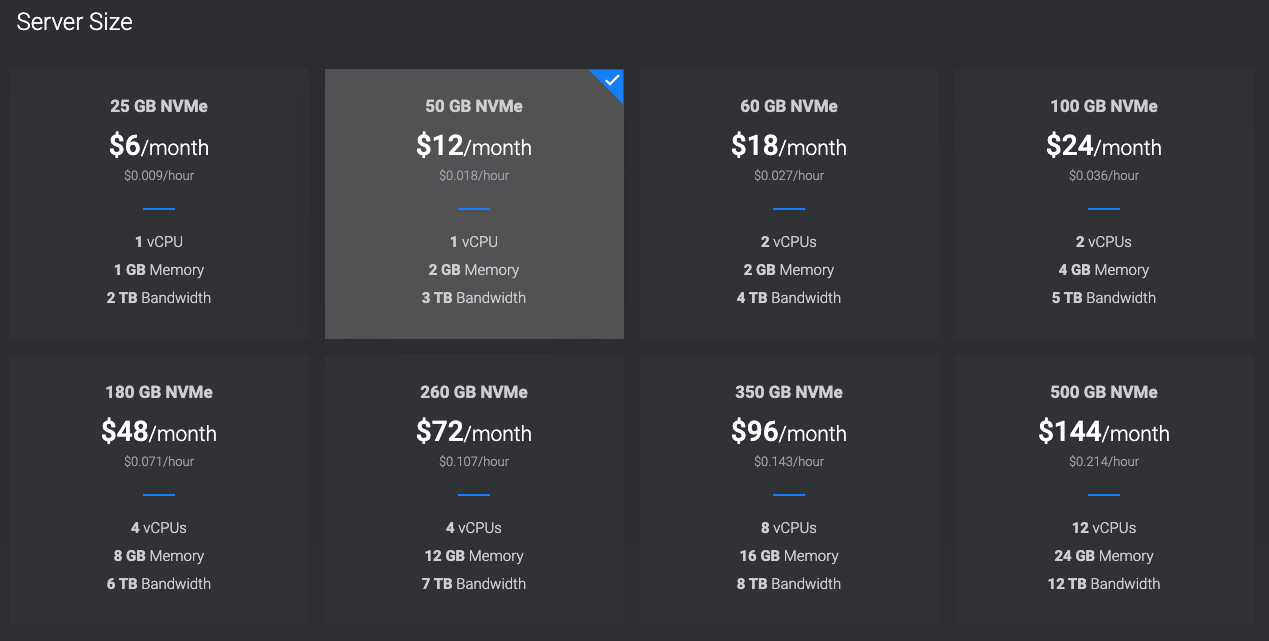Click the blue checkmark on the selected plan
1269x641 pixels.
(x=612, y=80)
